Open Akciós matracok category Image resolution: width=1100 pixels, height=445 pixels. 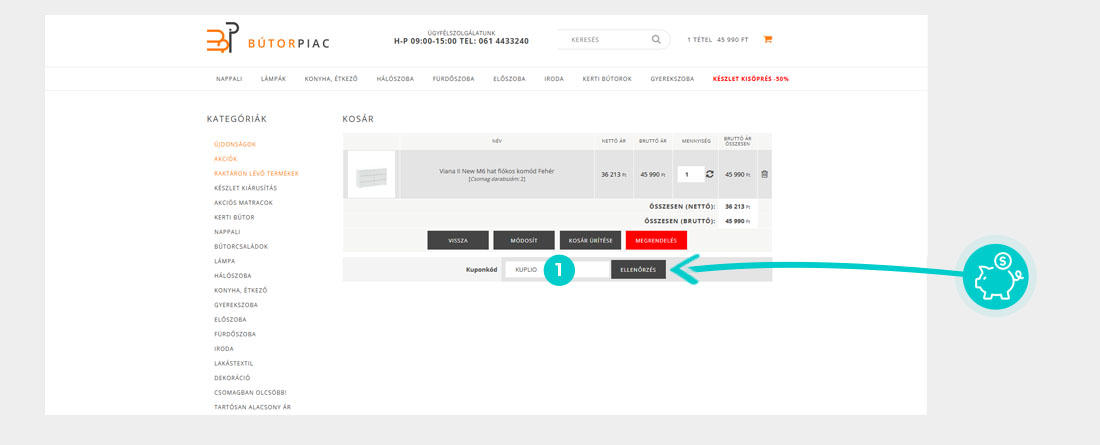coord(243,202)
